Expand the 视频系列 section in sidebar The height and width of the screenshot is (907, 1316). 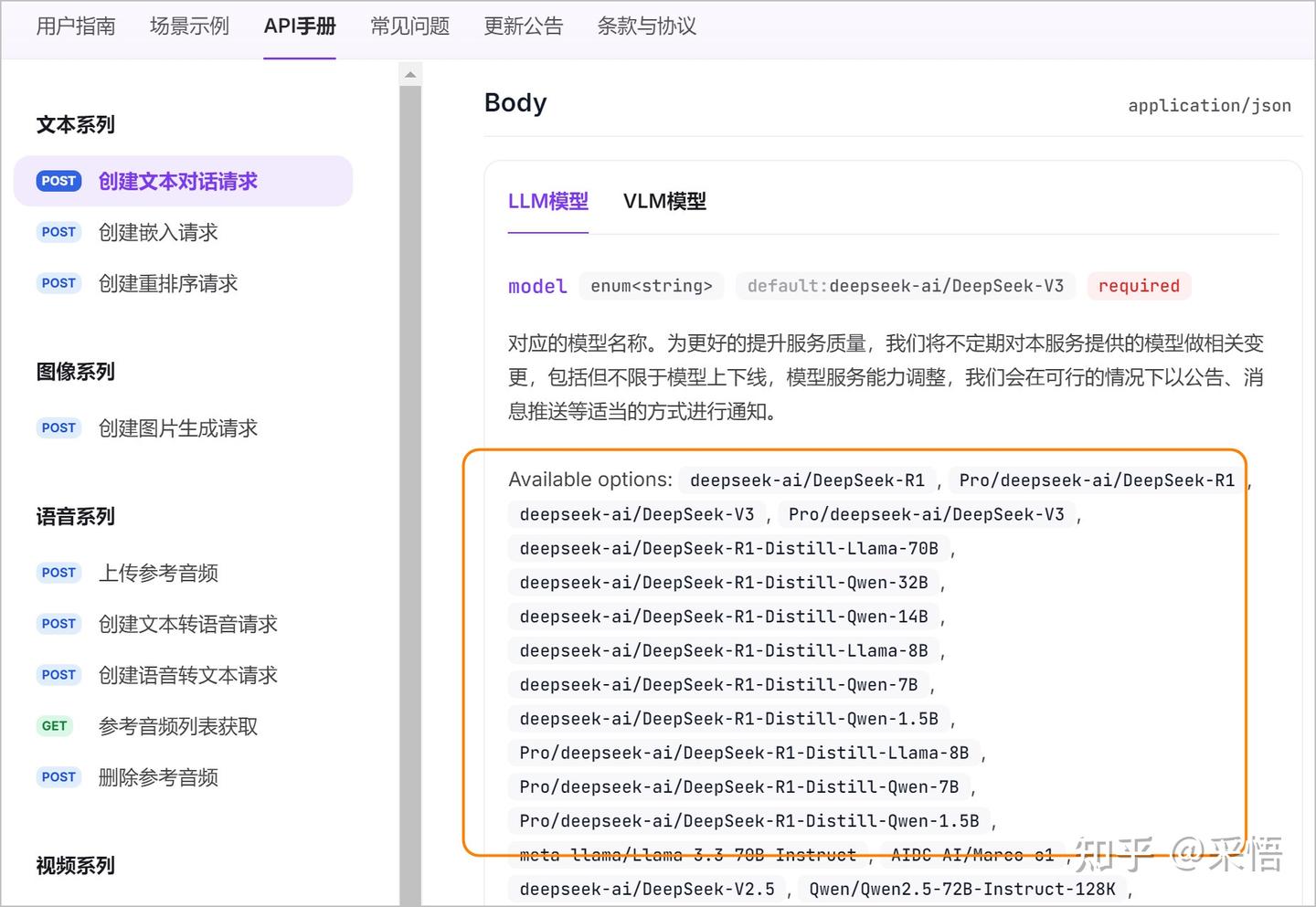point(75,866)
